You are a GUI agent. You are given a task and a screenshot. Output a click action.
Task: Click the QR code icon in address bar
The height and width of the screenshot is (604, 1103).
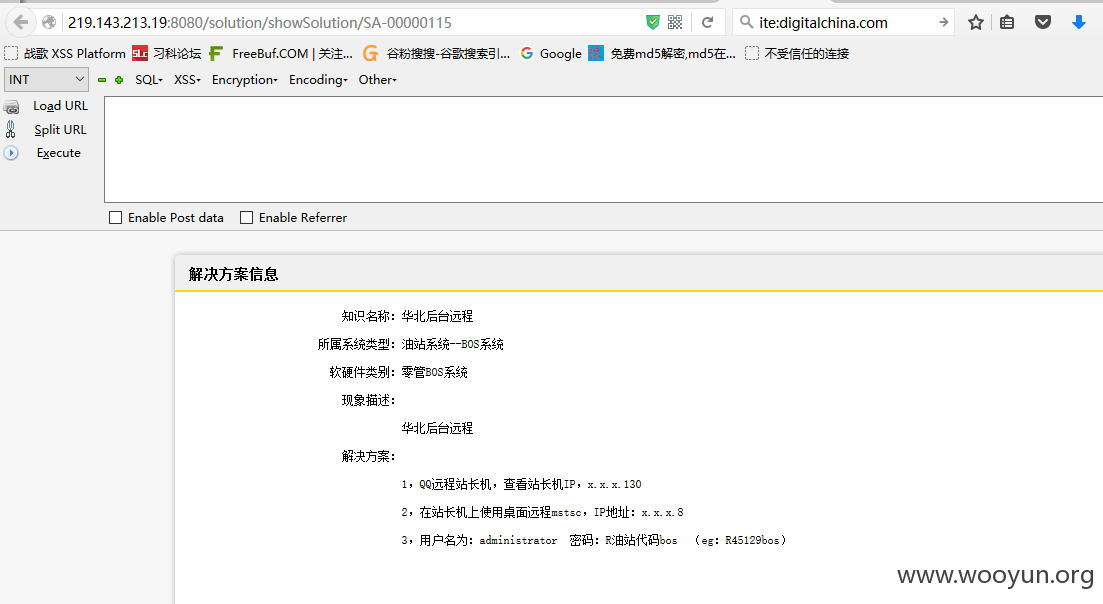click(675, 23)
